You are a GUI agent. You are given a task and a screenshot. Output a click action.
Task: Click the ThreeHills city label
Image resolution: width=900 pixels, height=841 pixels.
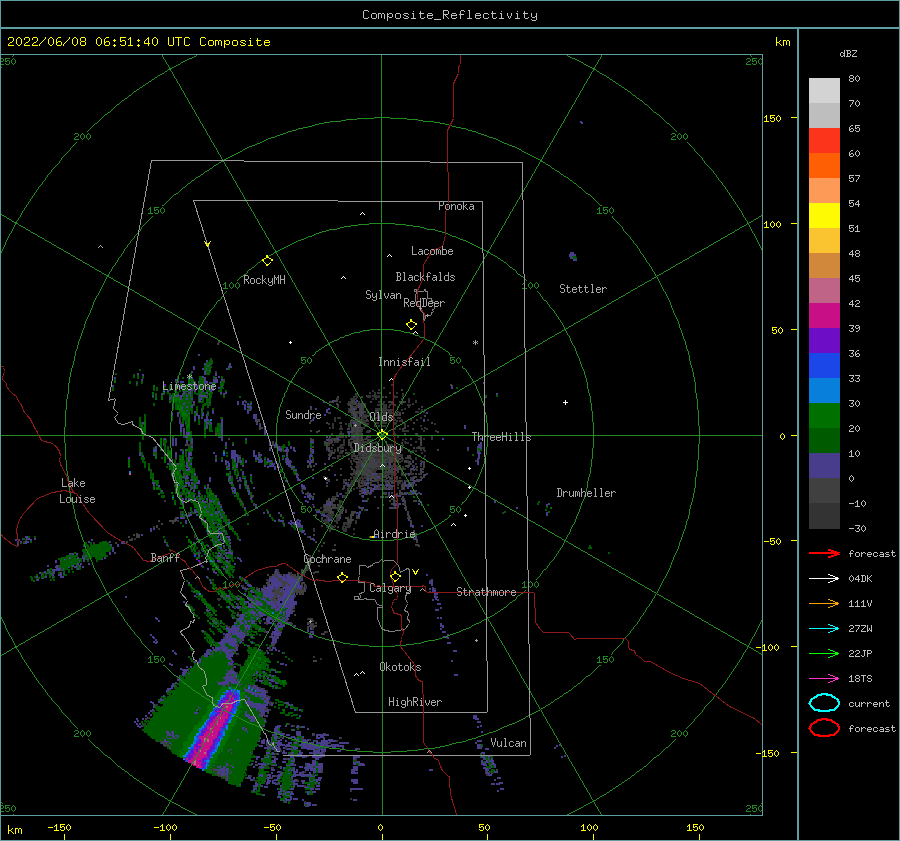502,437
